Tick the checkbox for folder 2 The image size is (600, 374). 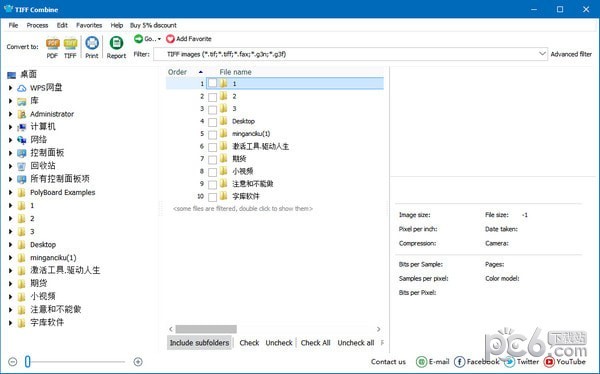(212, 97)
